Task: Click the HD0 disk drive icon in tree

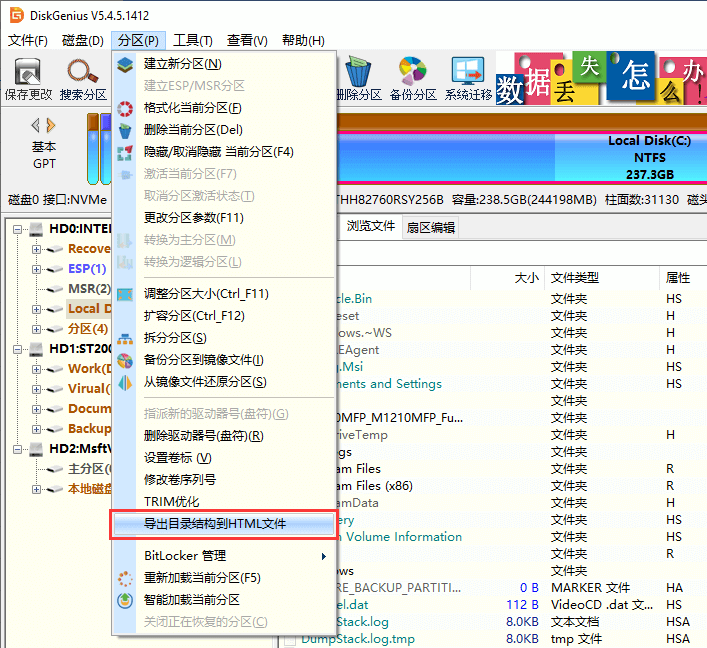Action: 36,230
